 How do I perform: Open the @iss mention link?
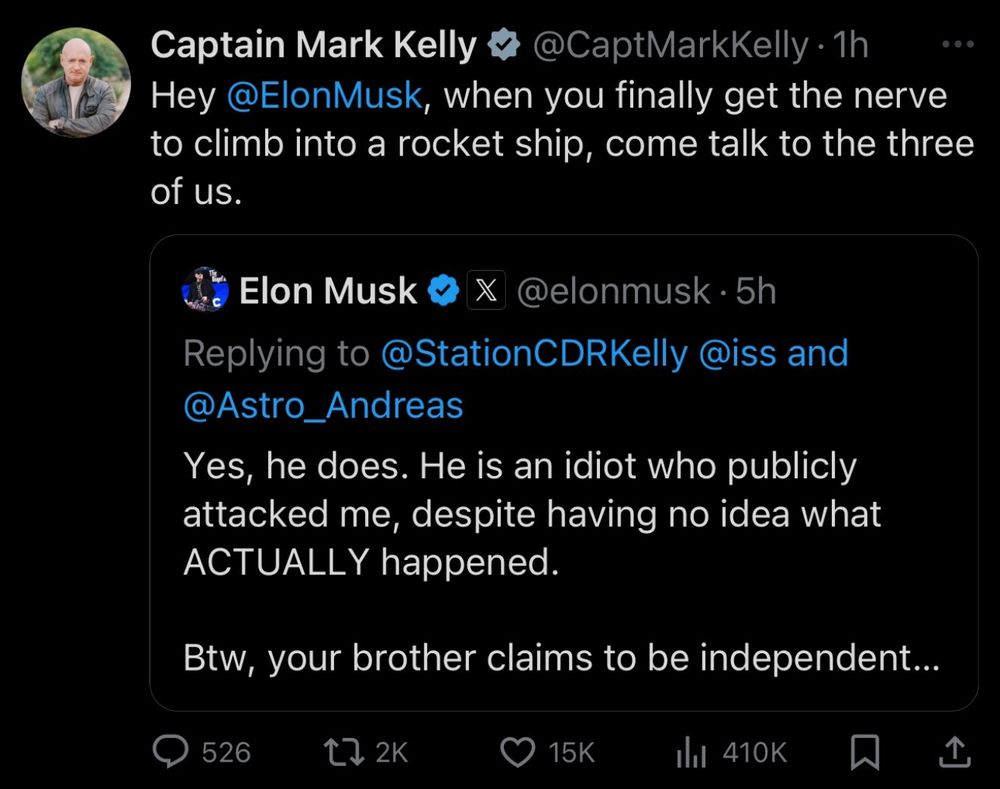738,353
